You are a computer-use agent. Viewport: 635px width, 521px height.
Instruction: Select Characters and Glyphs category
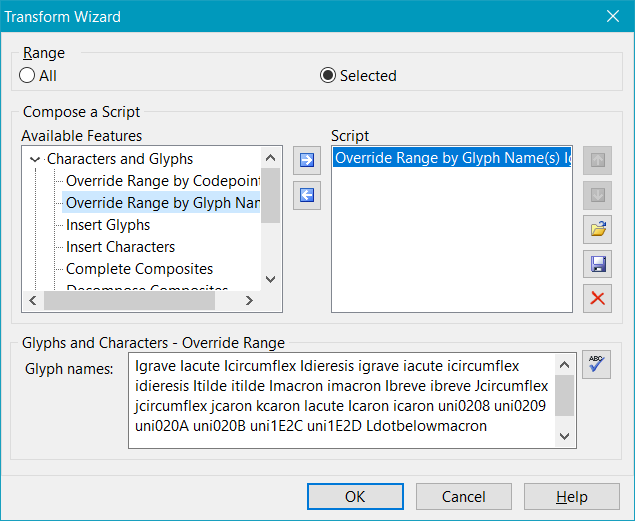click(x=120, y=159)
